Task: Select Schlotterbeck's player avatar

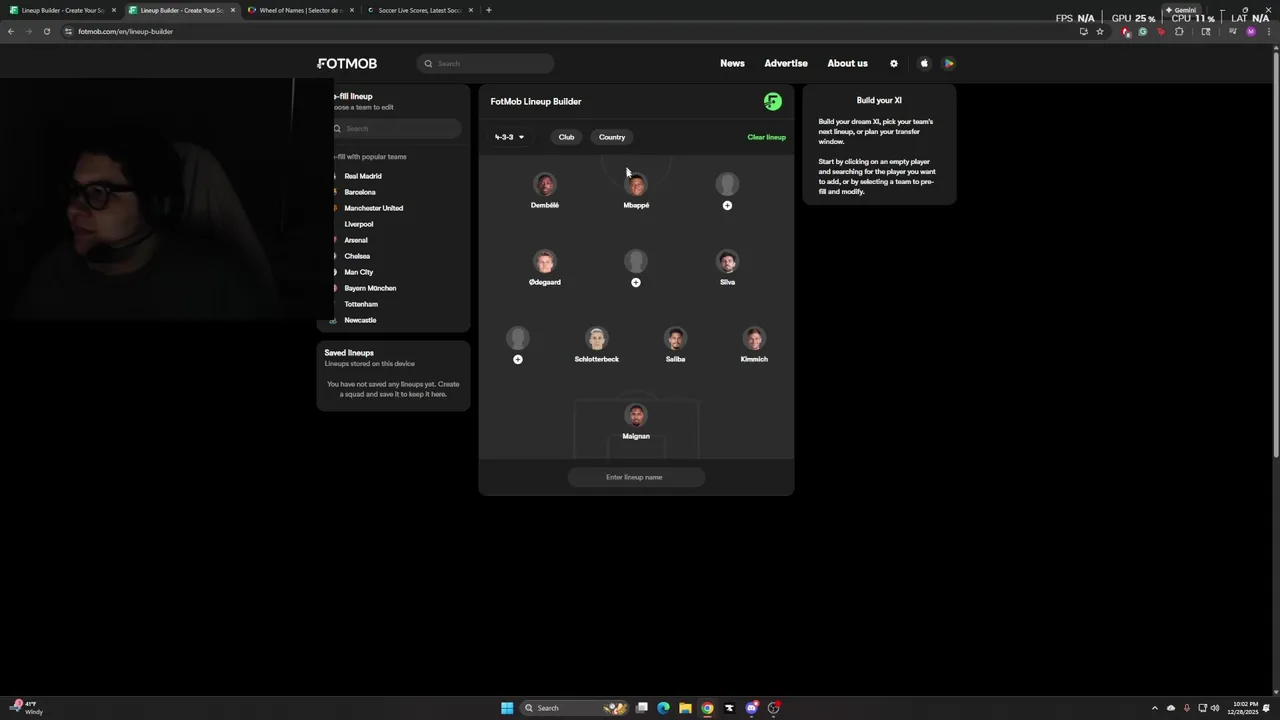Action: click(x=597, y=338)
